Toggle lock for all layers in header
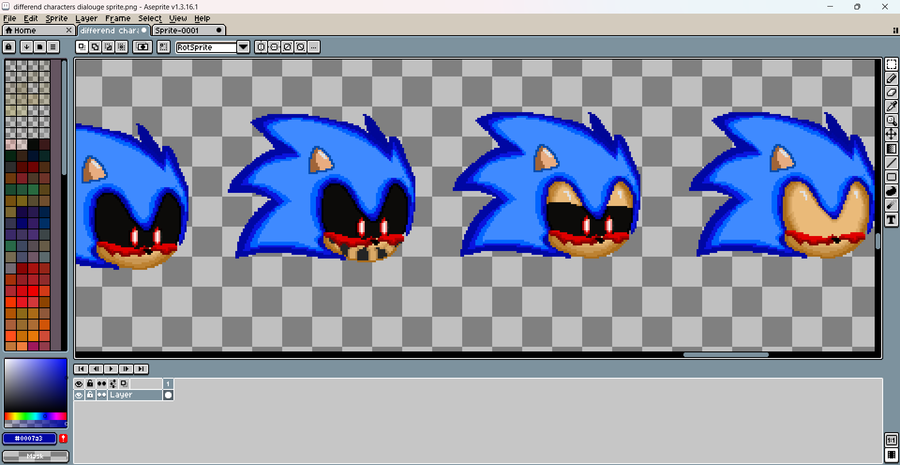Screen dimensions: 900x465 click(90, 383)
